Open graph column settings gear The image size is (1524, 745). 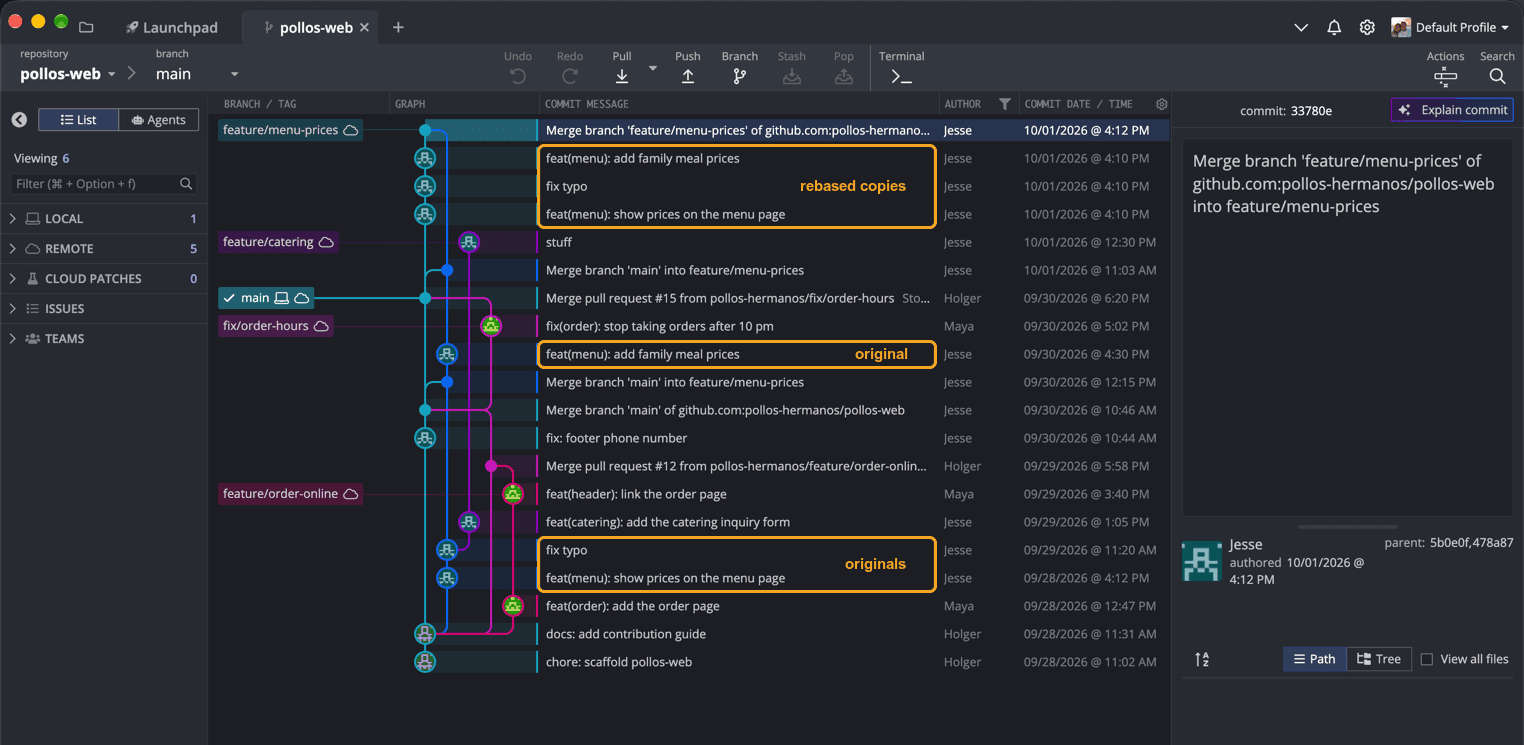coord(1161,104)
